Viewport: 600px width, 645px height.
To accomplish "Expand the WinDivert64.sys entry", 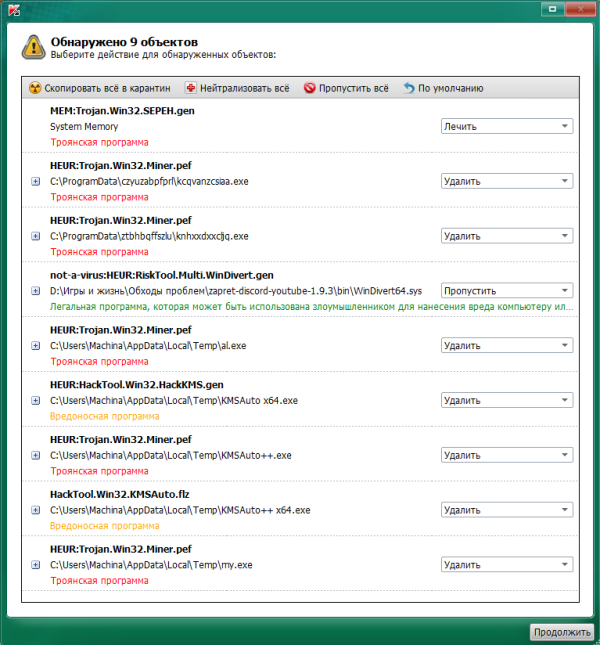I will click(x=36, y=291).
